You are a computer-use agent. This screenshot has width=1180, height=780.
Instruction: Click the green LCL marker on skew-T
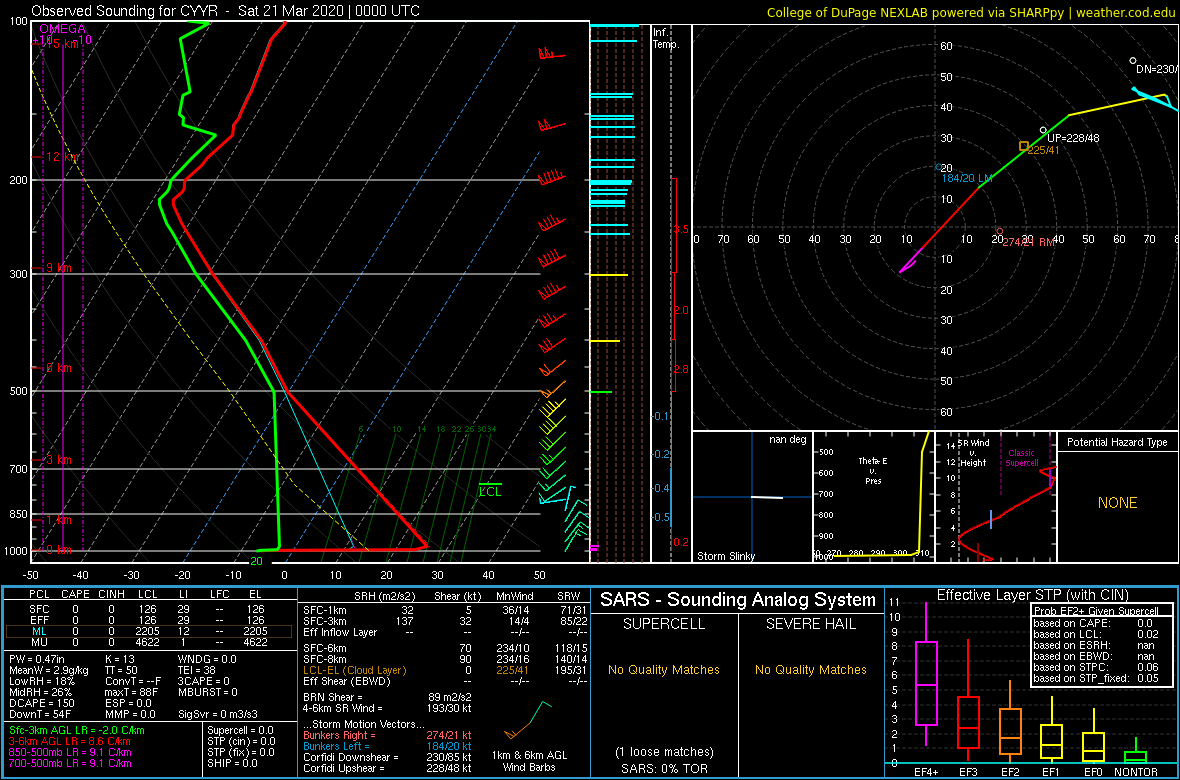tap(490, 491)
